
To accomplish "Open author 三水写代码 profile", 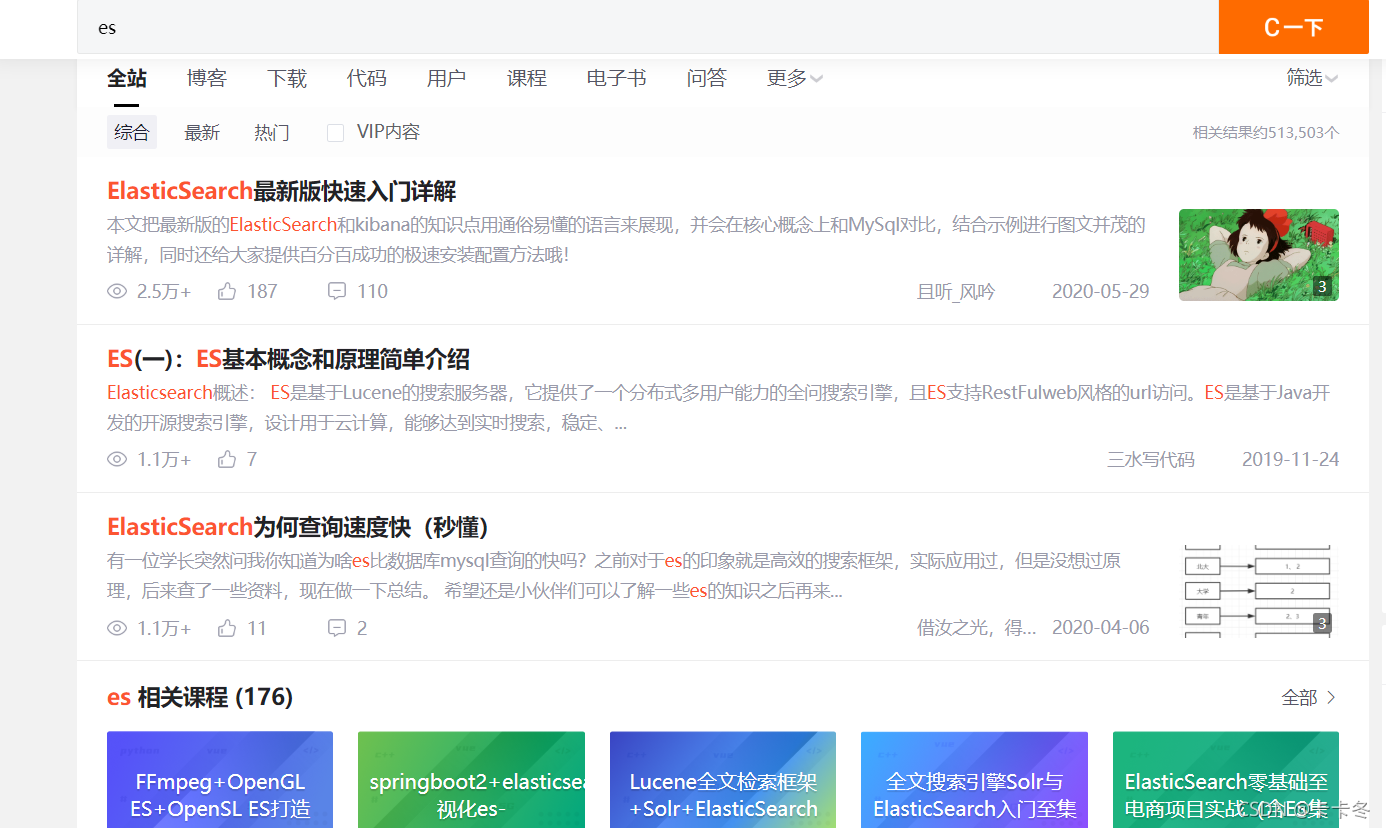I will click(1151, 459).
